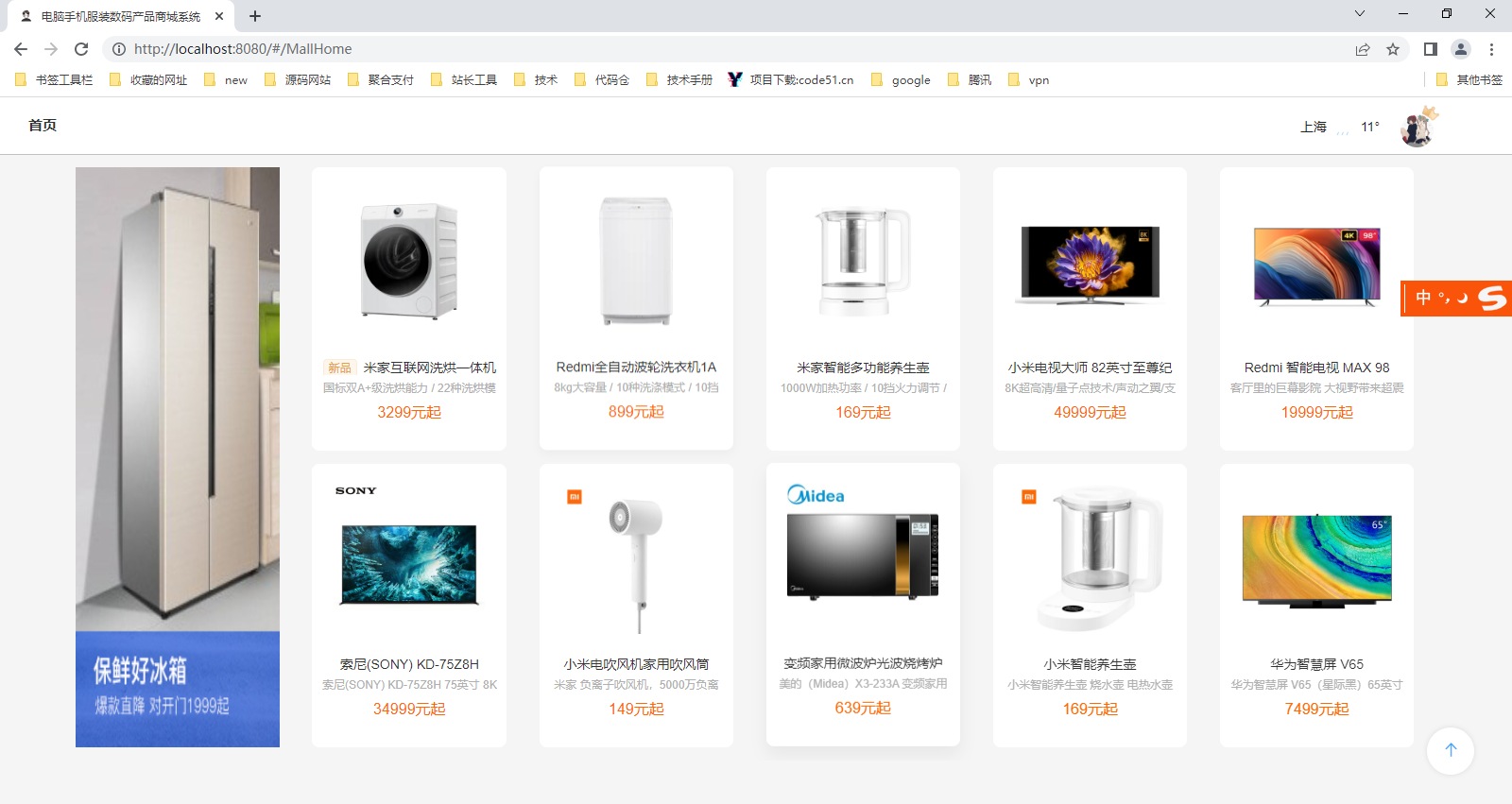The width and height of the screenshot is (1512, 804).
Task: Open Redmi全自动波轮洗衣机1A product image
Action: coord(636,262)
